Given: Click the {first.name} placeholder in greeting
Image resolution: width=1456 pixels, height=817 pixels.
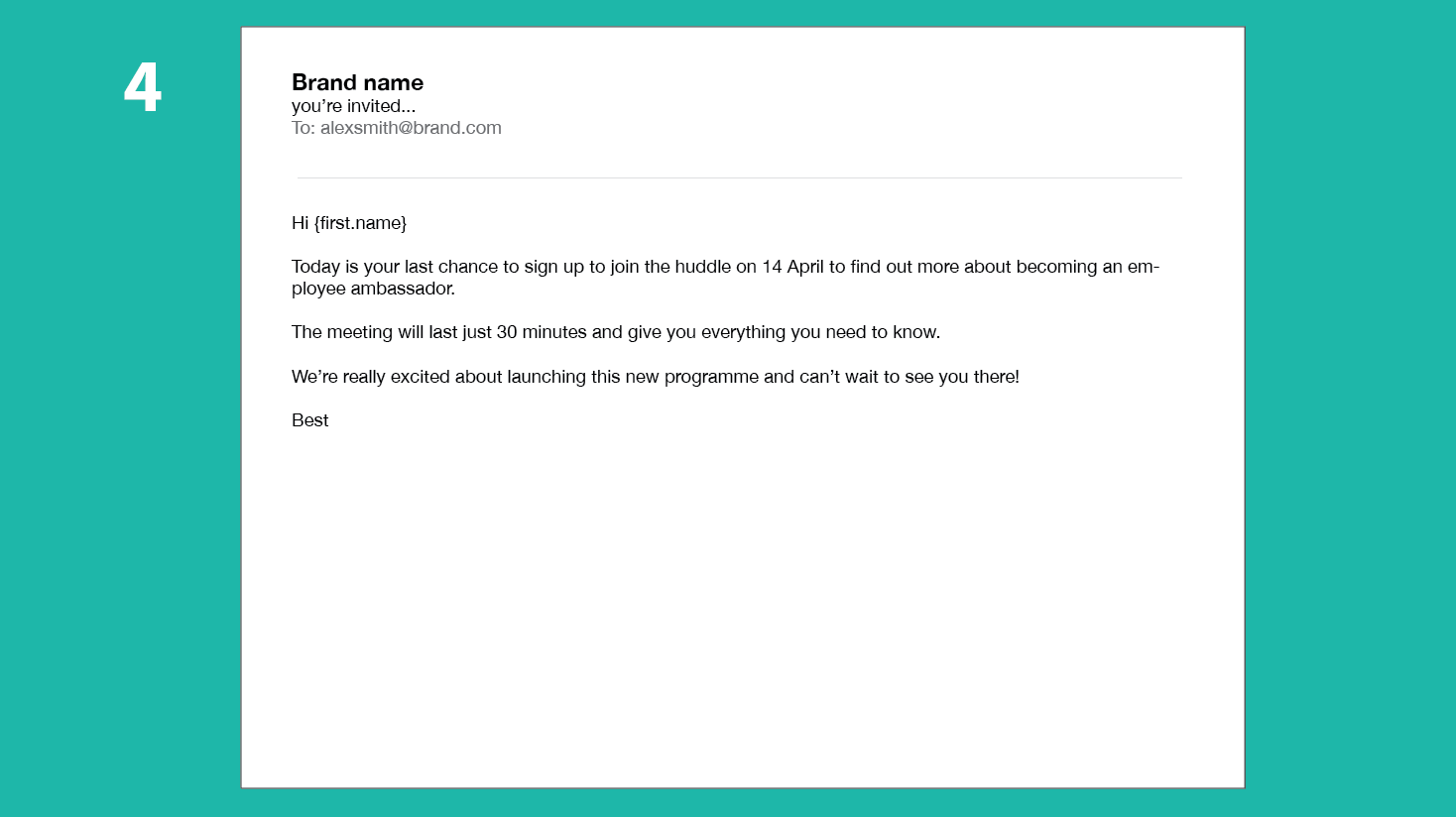Looking at the screenshot, I should 360,223.
